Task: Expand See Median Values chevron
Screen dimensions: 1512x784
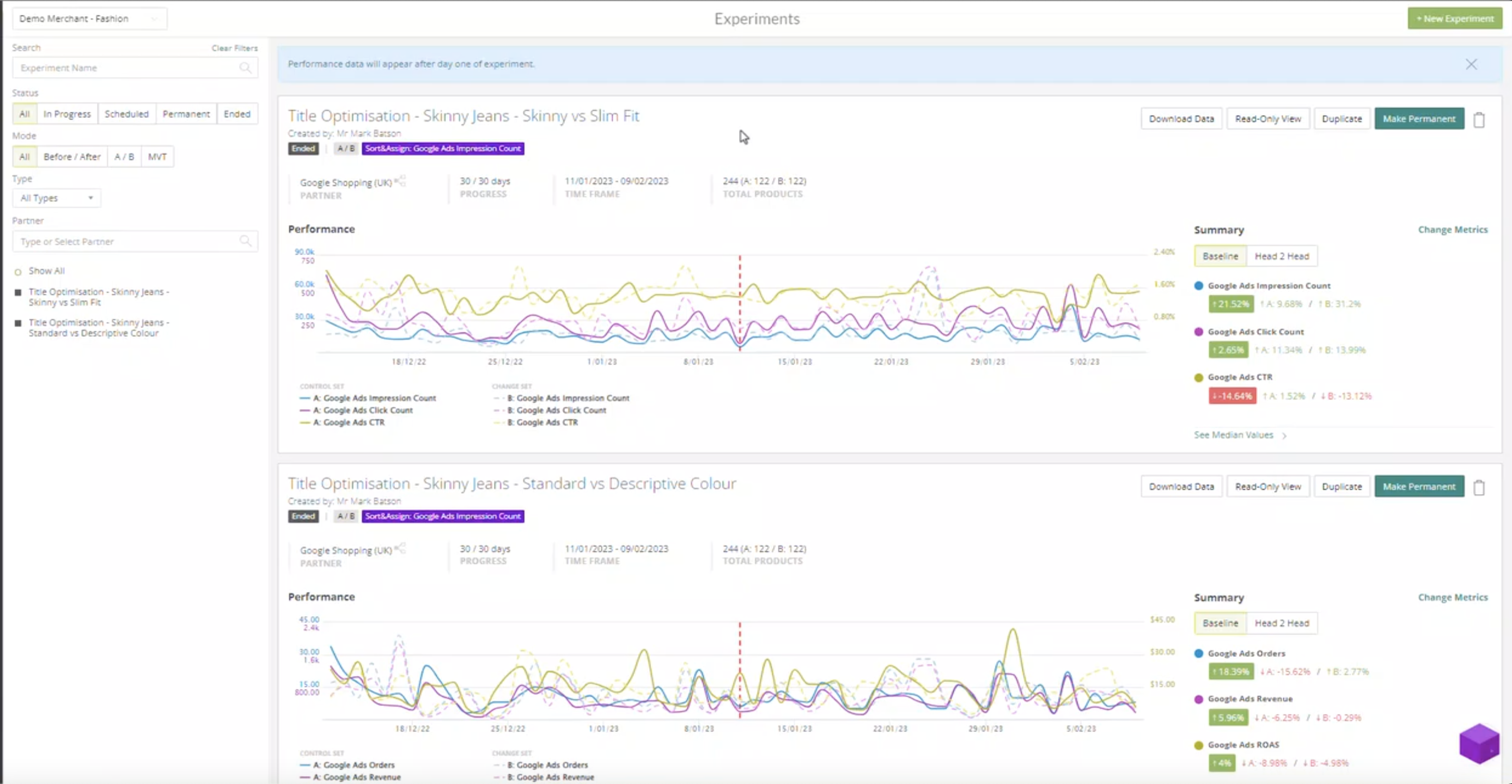Action: 1284,436
